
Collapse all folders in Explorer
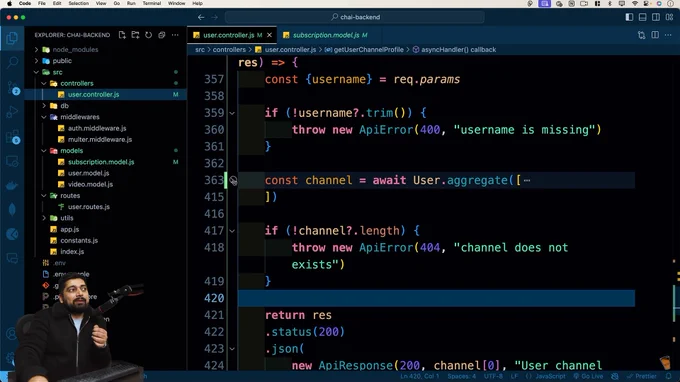(162, 35)
